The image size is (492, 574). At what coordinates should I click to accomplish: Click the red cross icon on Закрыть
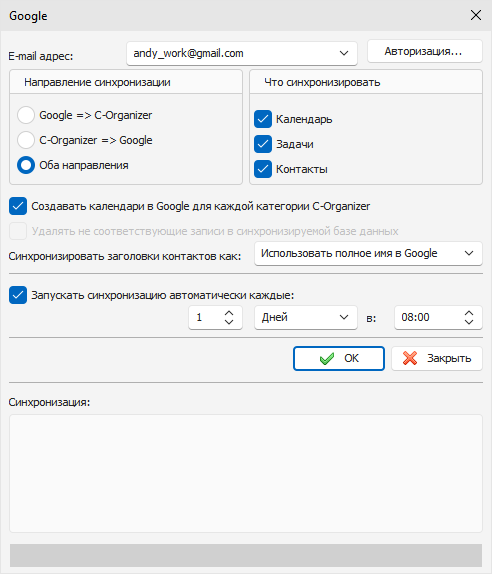pyautogui.click(x=410, y=358)
